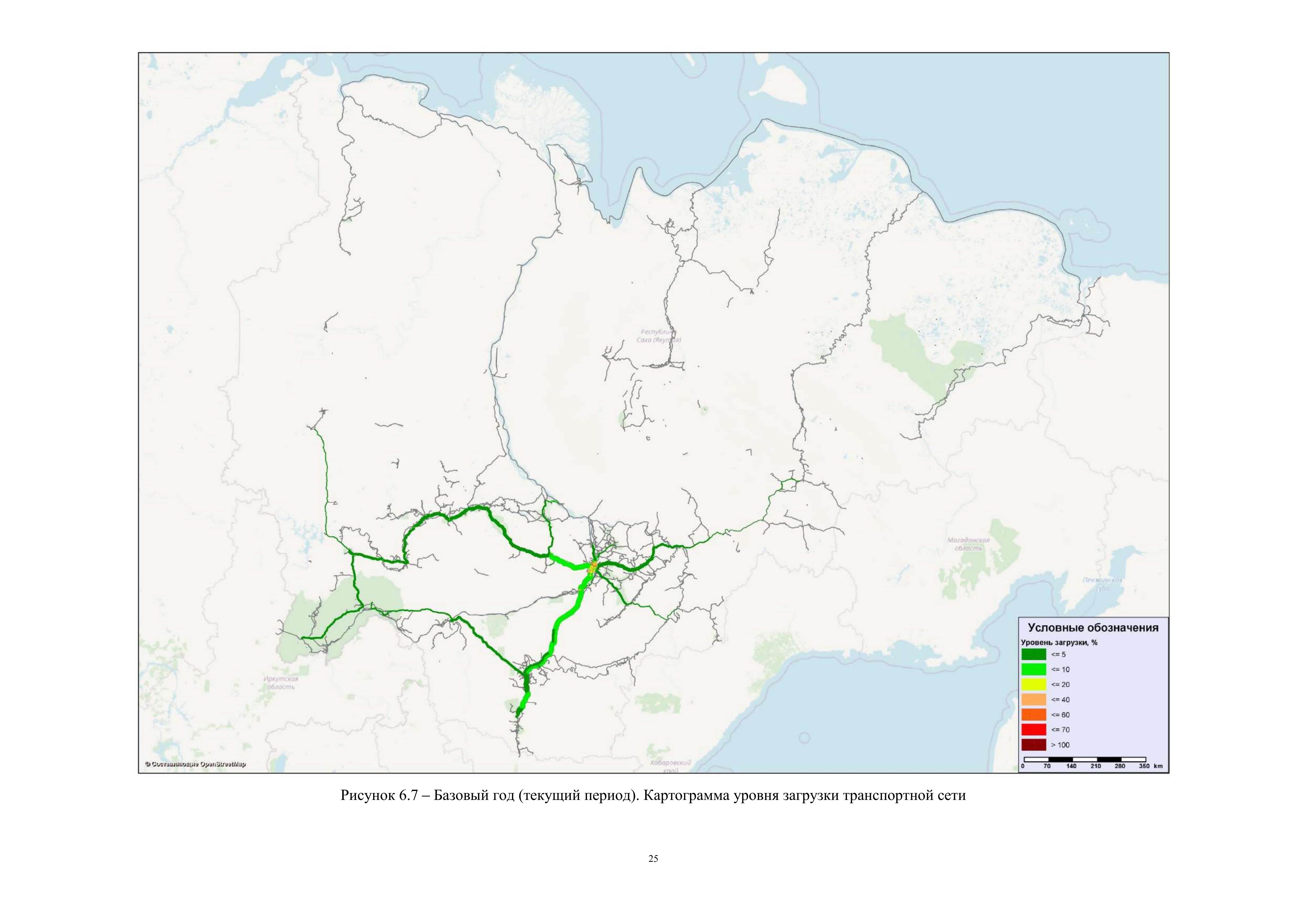
Task: Click the yellow '<= 20' legend swatch
Action: click(1033, 685)
